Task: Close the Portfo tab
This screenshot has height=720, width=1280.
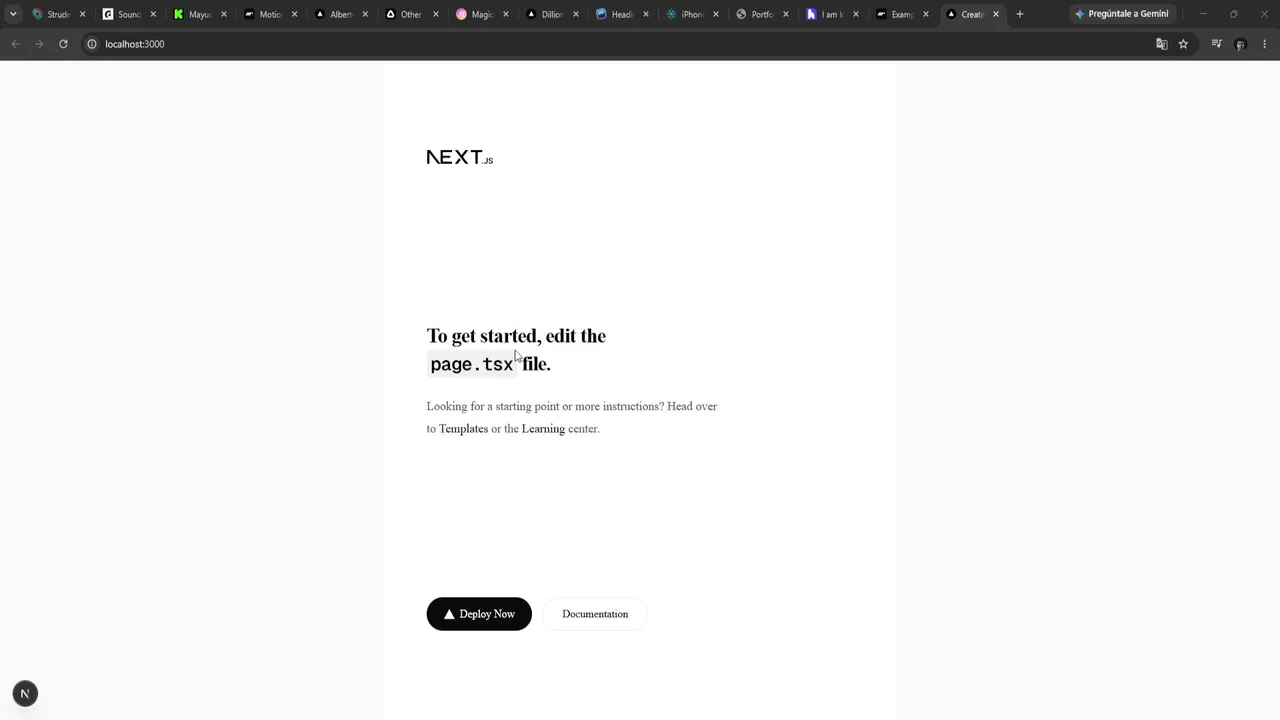Action: coord(786,14)
